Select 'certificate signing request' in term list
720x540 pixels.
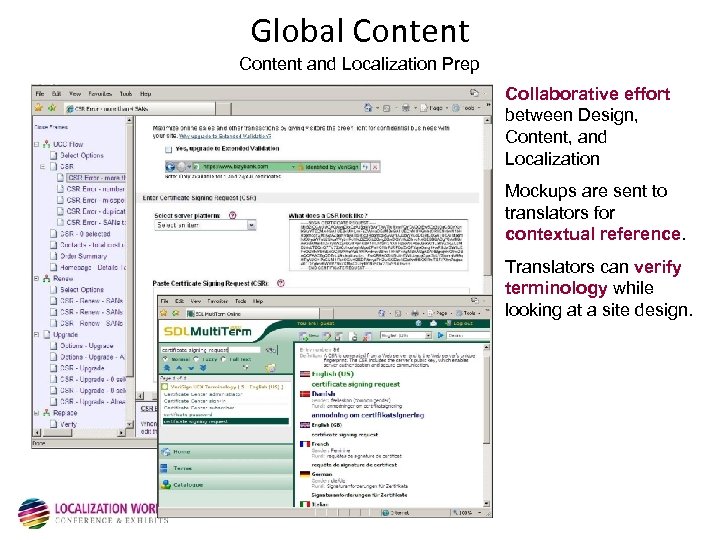click(x=225, y=421)
